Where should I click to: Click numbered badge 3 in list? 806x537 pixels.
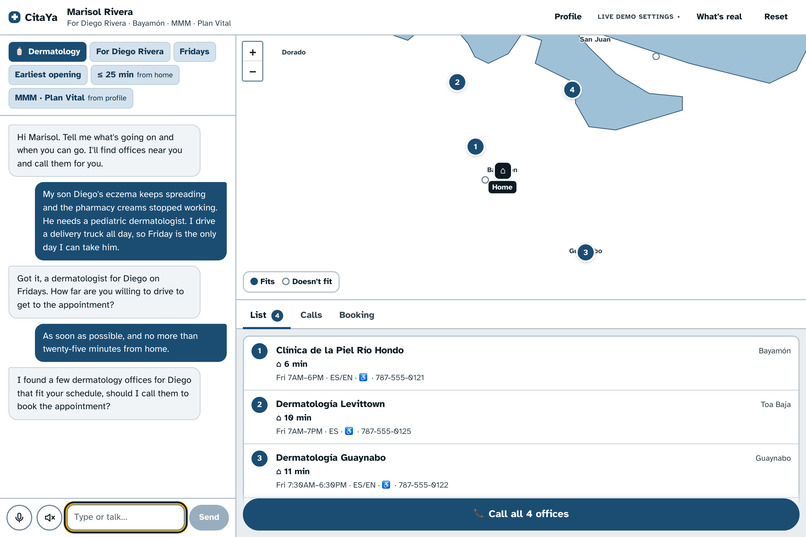[x=259, y=458]
